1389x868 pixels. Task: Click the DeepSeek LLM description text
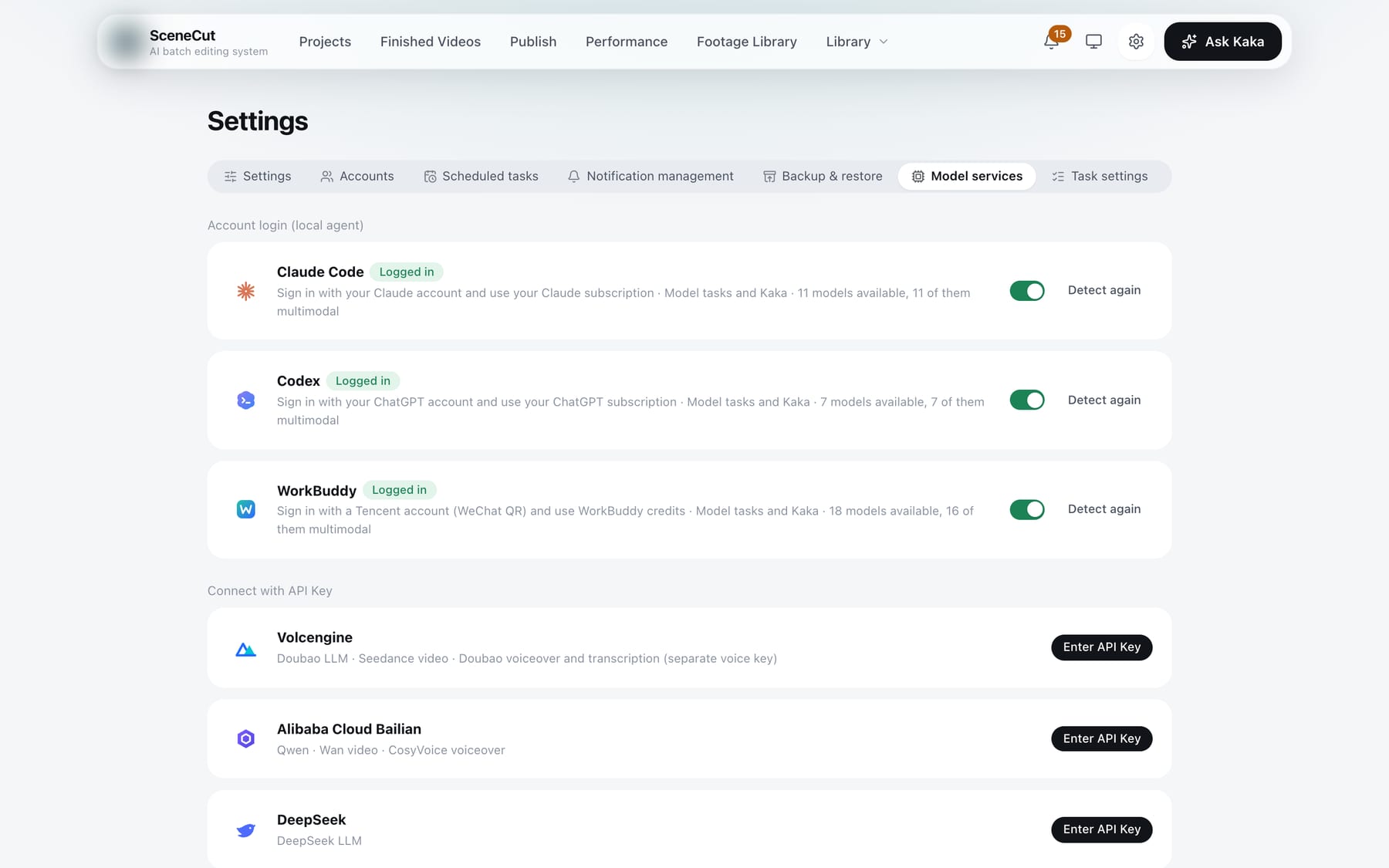pyautogui.click(x=319, y=841)
